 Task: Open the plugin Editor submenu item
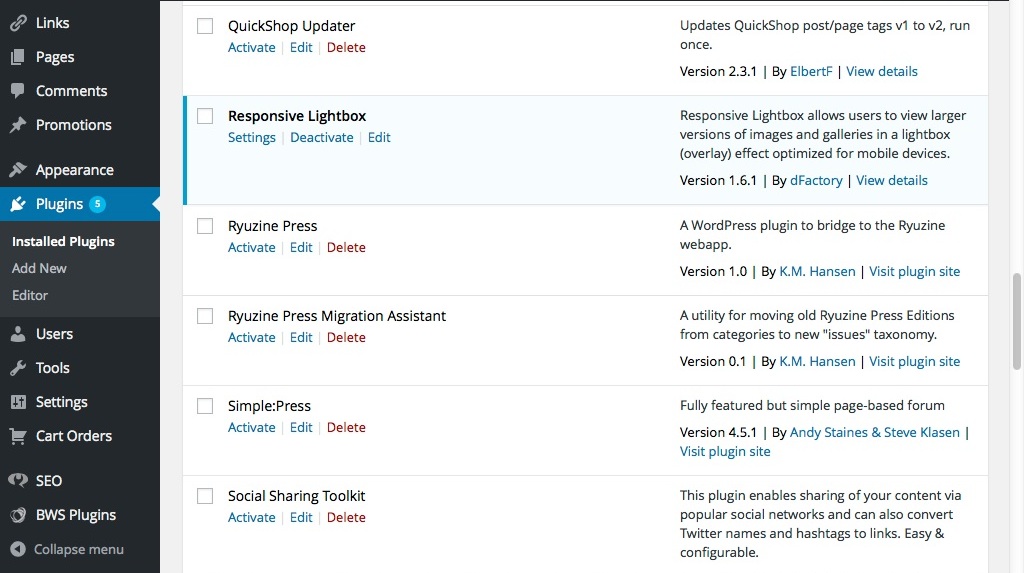coord(30,295)
